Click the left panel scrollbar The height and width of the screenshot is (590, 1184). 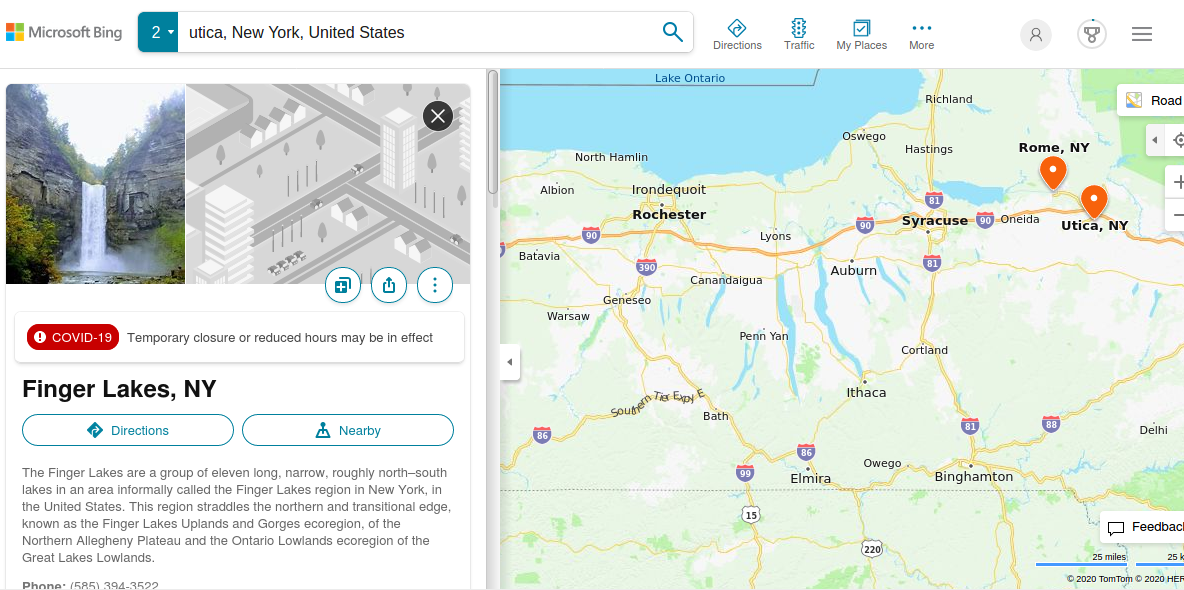point(493,132)
